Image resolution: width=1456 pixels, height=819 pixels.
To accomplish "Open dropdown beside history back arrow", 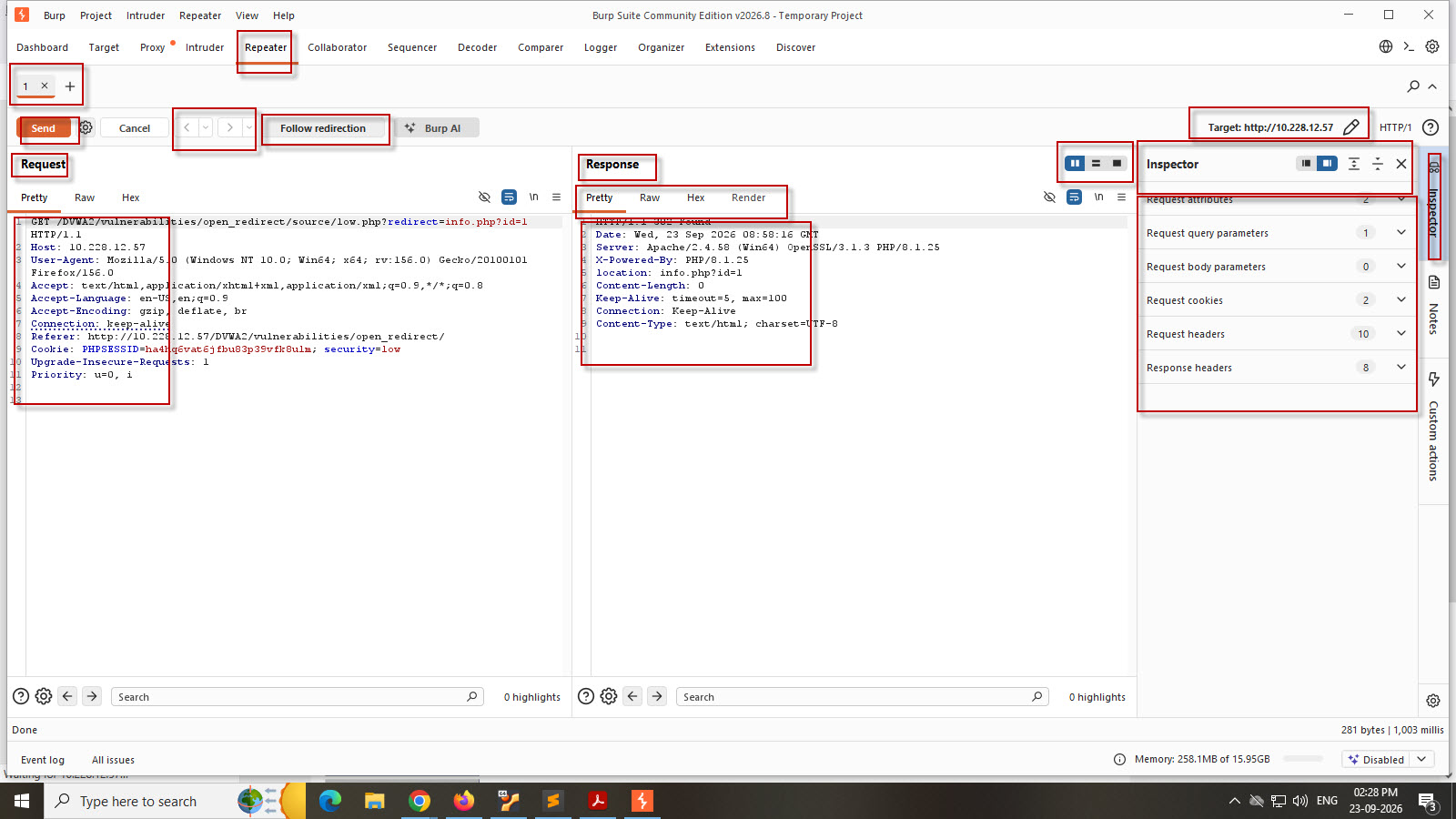I will [207, 127].
